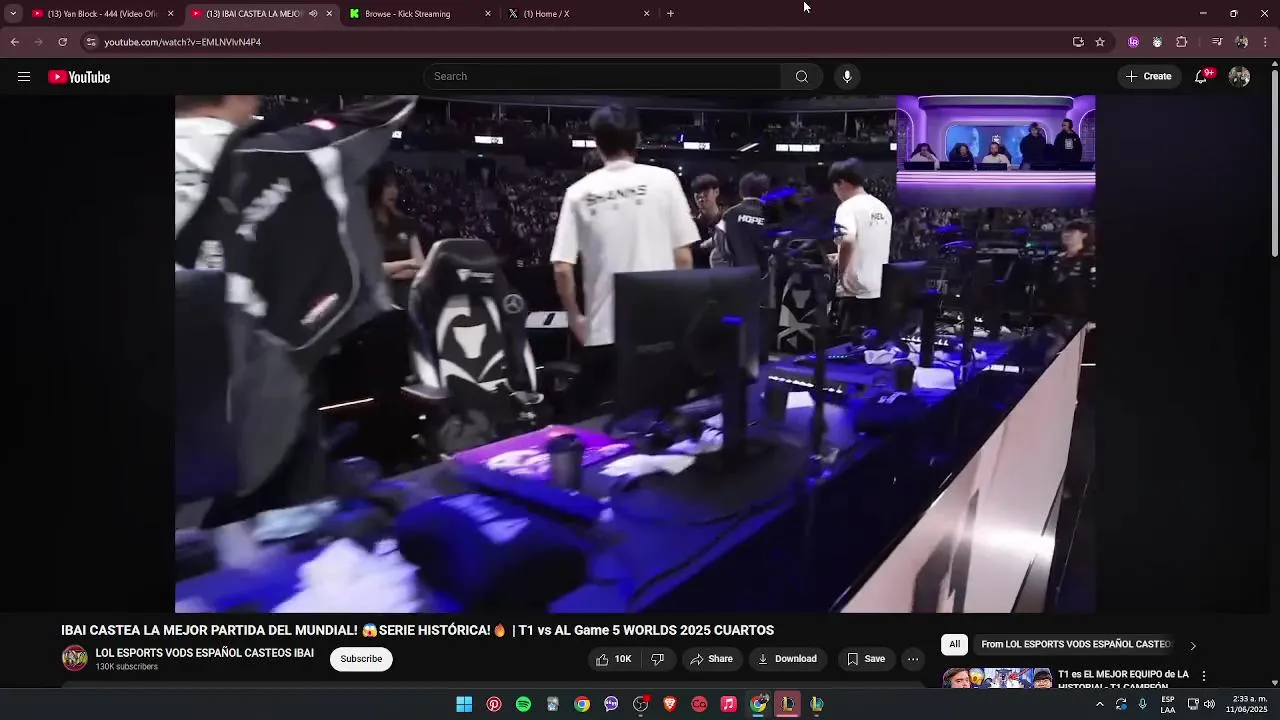1280x720 pixels.
Task: Close the Home / X tab
Action: pyautogui.click(x=646, y=14)
